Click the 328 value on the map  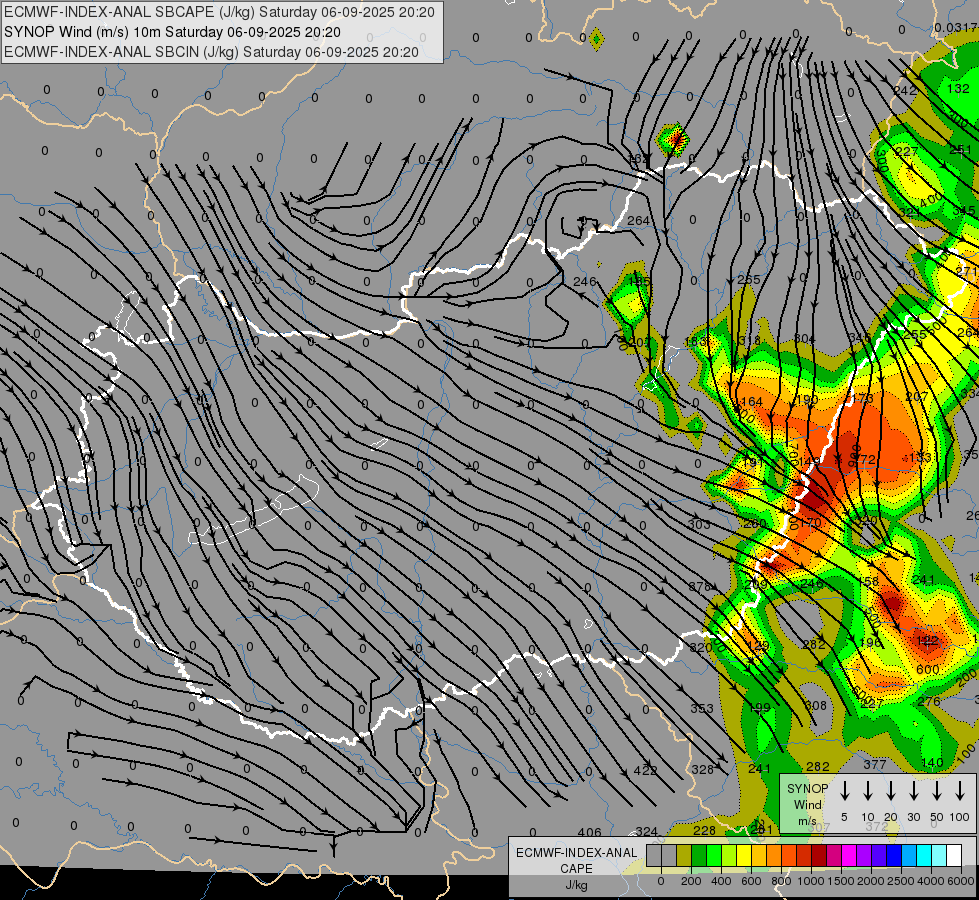tap(702, 769)
